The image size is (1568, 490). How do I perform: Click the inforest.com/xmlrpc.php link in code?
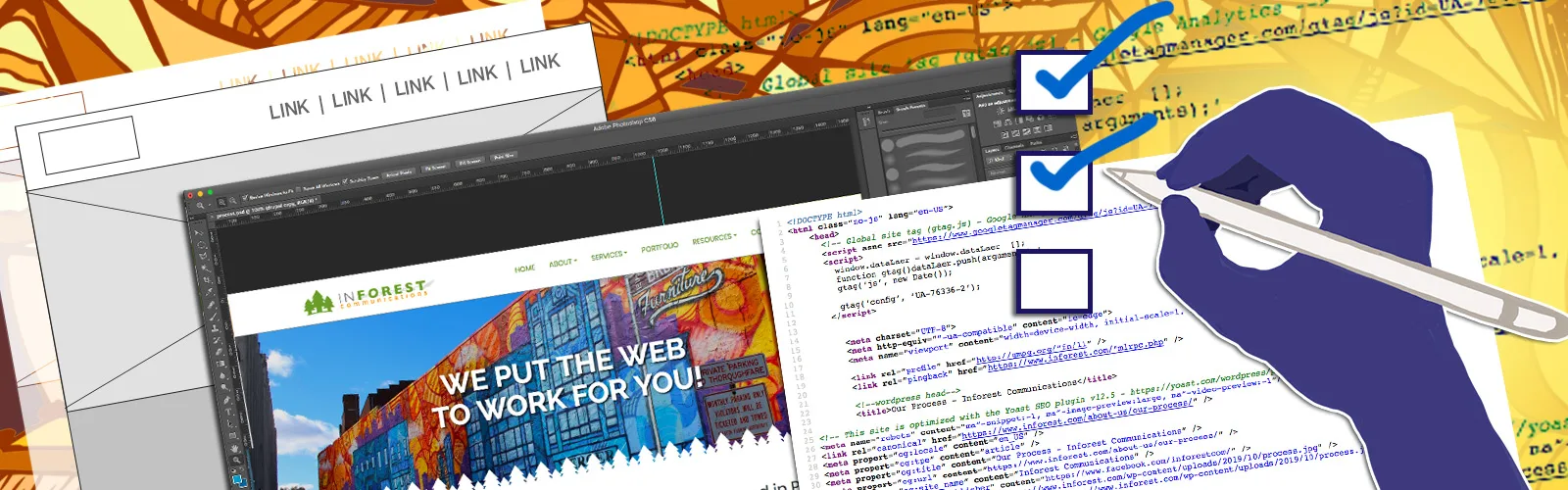tap(1076, 357)
